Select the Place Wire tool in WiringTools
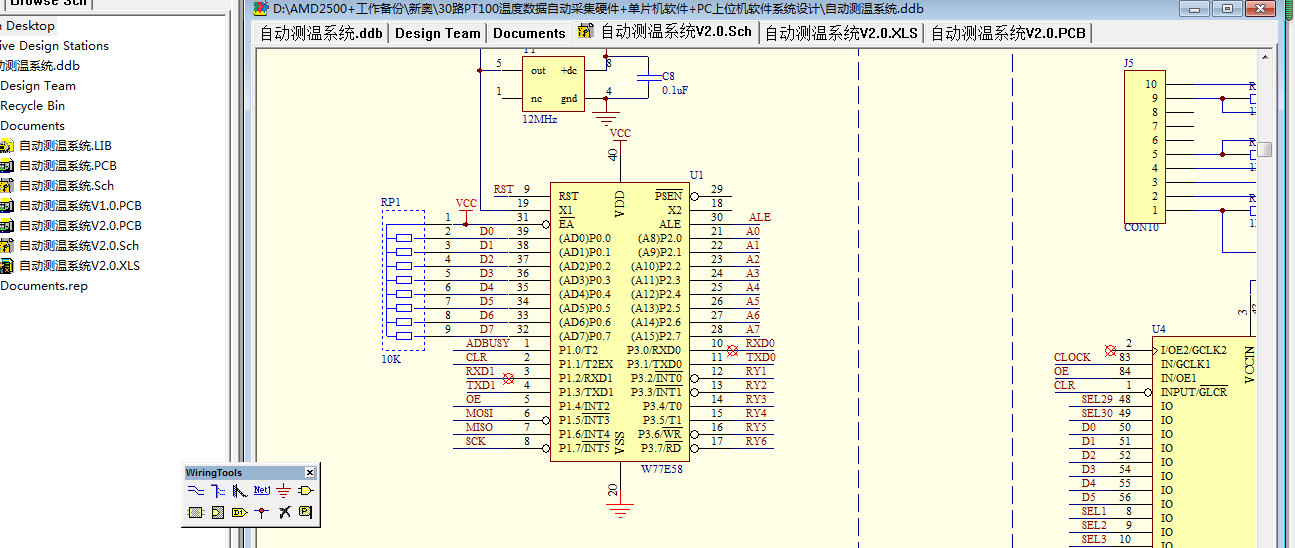The width and height of the screenshot is (1295, 548). pos(196,491)
